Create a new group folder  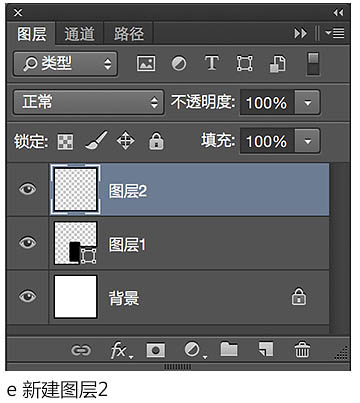coord(229,349)
